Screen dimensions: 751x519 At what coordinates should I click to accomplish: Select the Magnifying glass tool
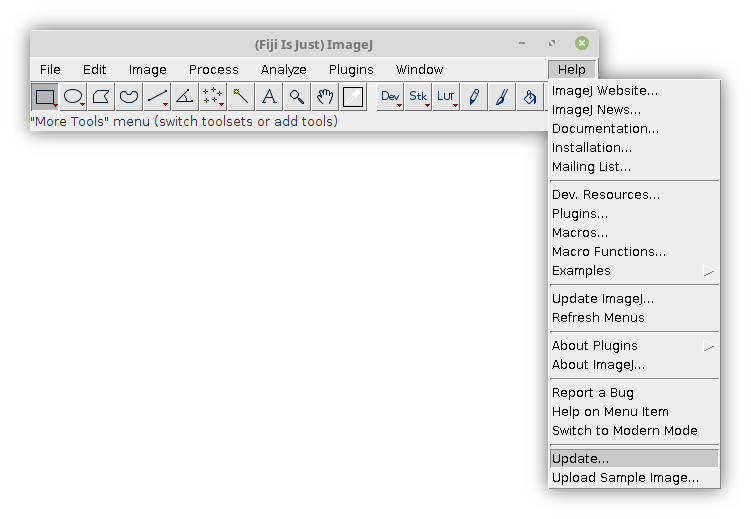pyautogui.click(x=296, y=97)
